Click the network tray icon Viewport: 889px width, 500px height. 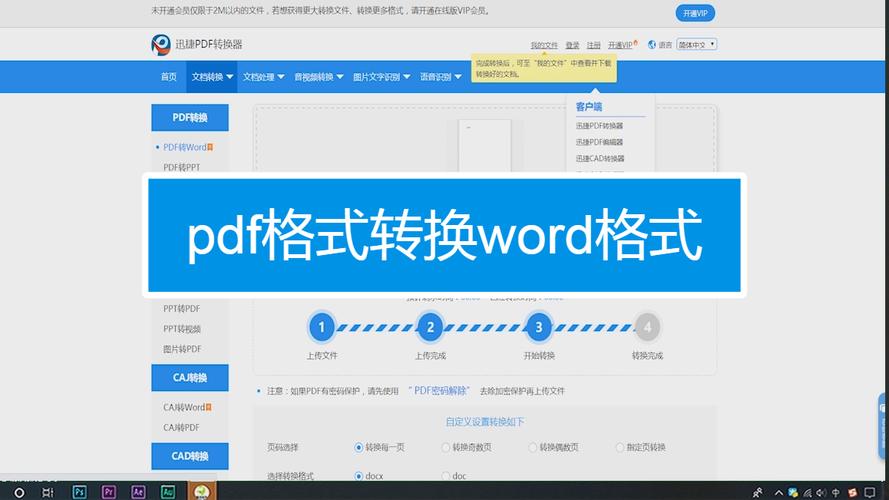[x=807, y=493]
